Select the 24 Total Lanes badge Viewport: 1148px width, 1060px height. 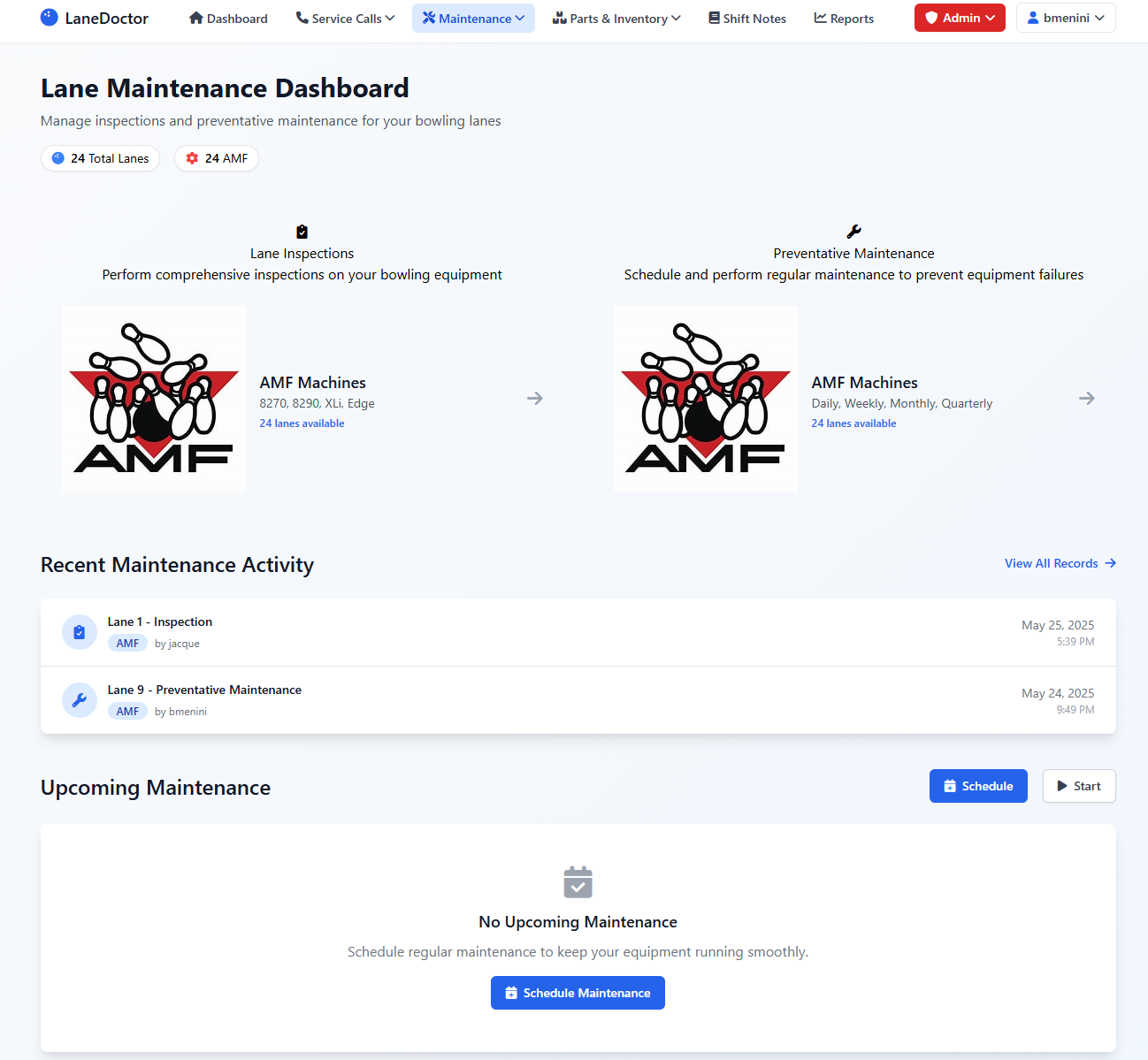[100, 158]
